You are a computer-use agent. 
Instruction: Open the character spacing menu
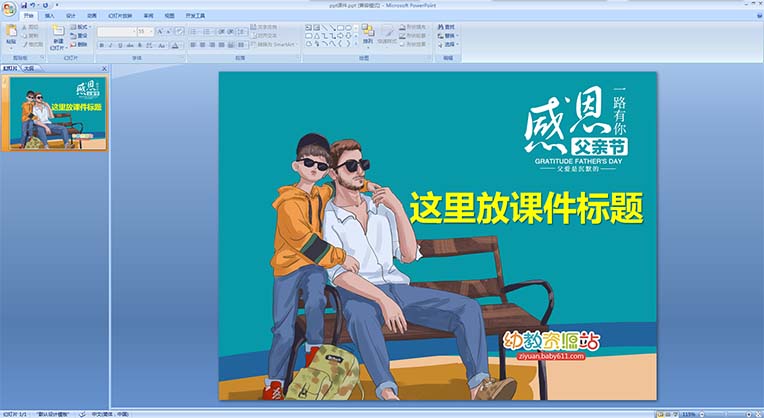(x=150, y=45)
